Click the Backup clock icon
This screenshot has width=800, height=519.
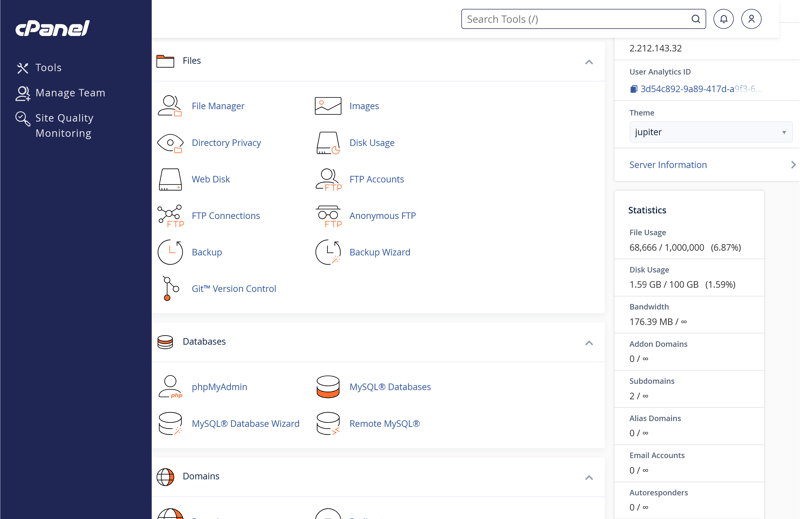[x=170, y=252]
